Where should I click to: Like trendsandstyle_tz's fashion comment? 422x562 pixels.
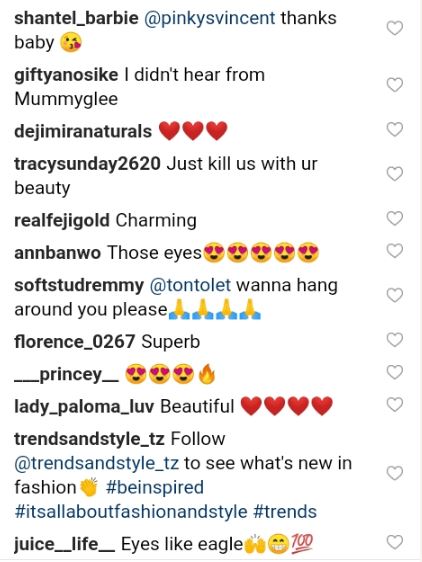click(x=395, y=473)
